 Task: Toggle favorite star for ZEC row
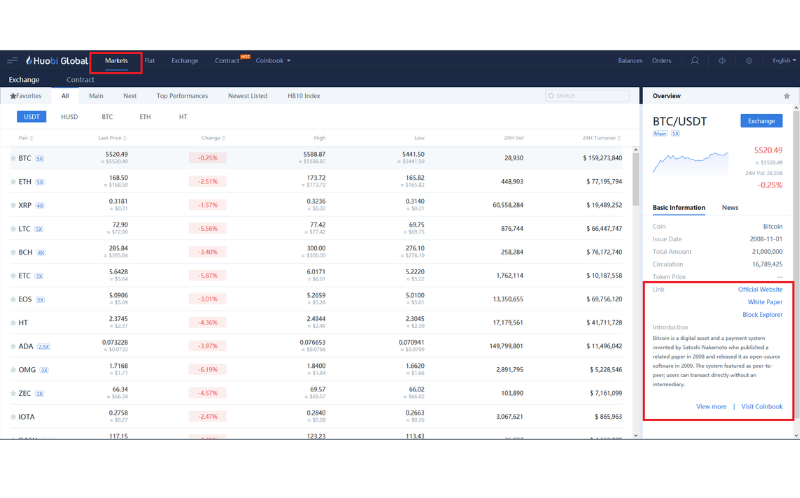(x=13, y=393)
